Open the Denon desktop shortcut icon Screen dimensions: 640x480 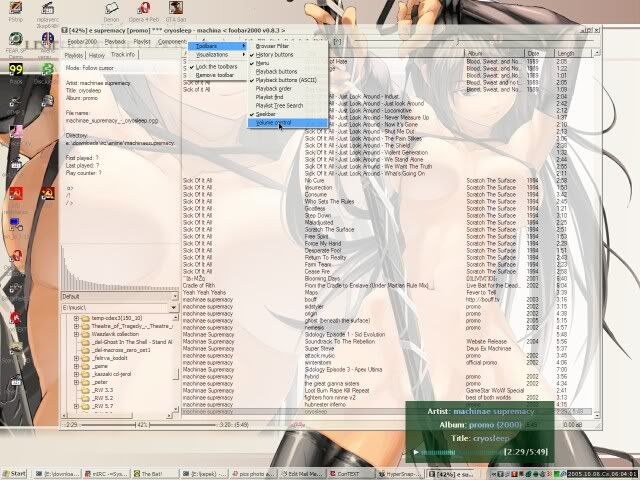[x=111, y=8]
